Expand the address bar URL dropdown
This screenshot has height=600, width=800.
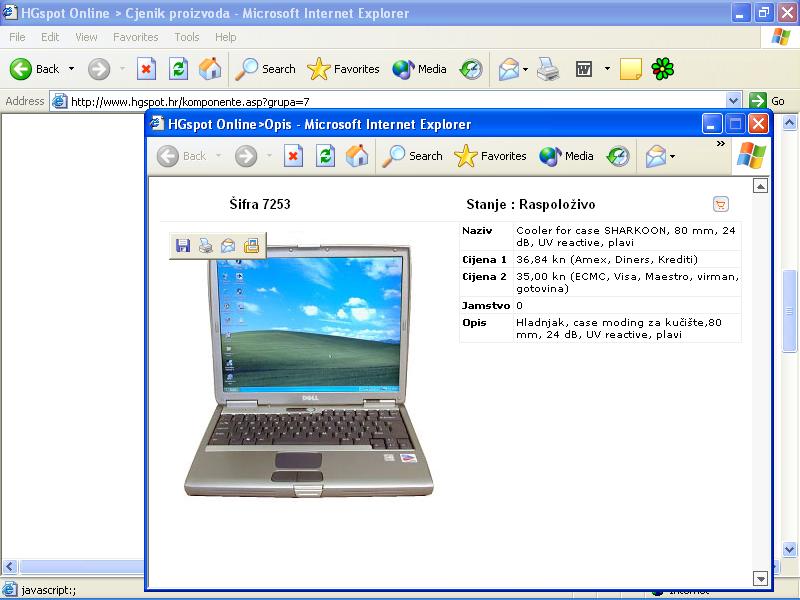coord(733,101)
